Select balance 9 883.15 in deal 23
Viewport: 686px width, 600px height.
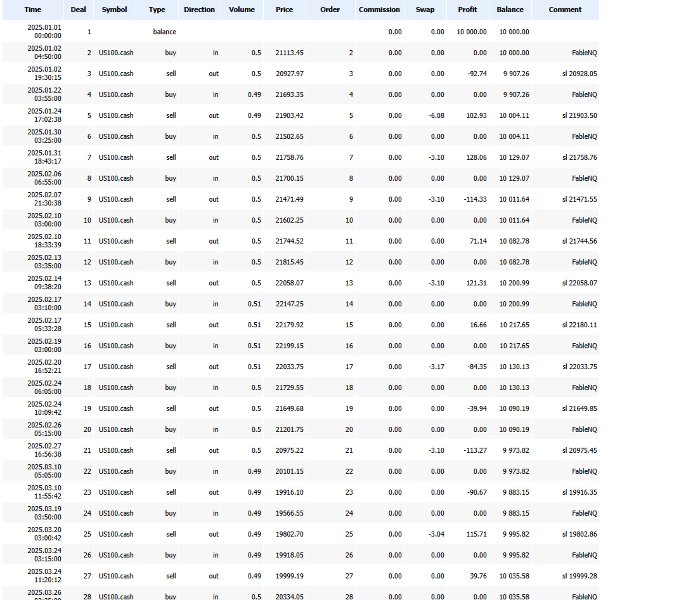click(516, 492)
